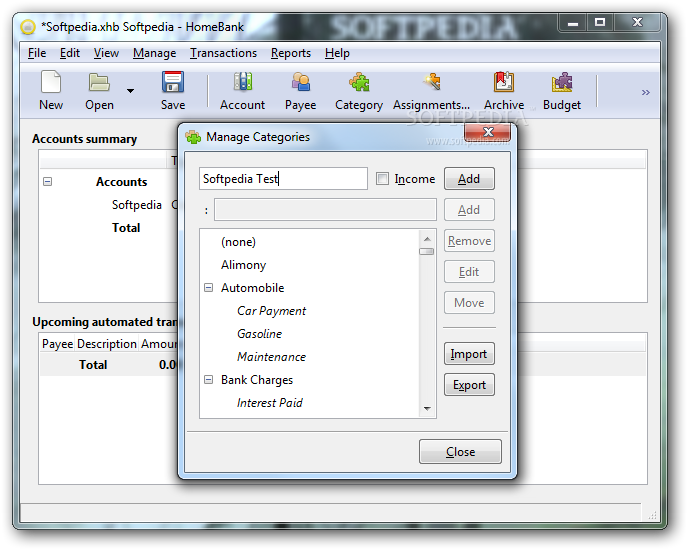Open the Reports menu

[291, 53]
